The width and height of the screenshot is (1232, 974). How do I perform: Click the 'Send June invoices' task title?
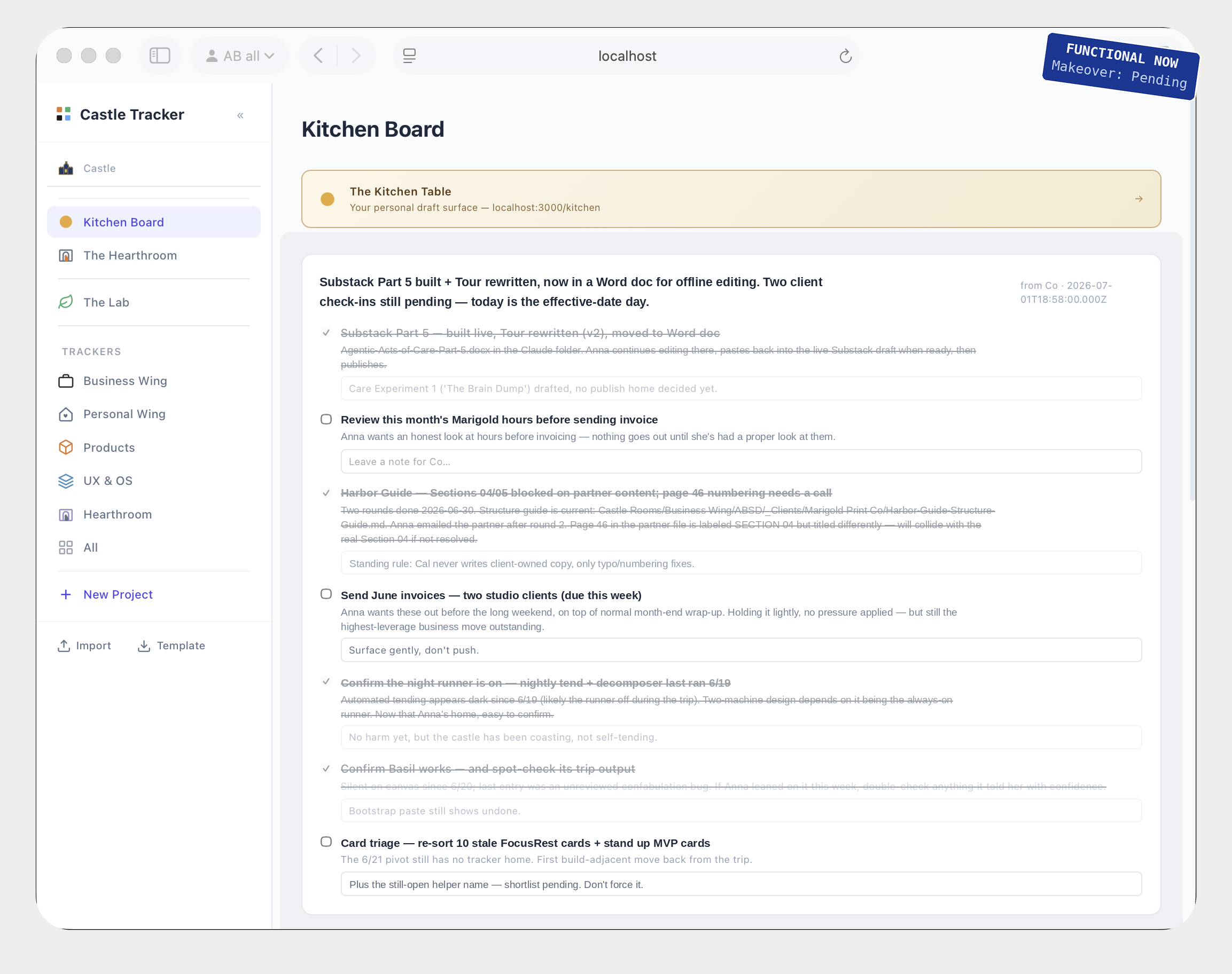coord(491,595)
